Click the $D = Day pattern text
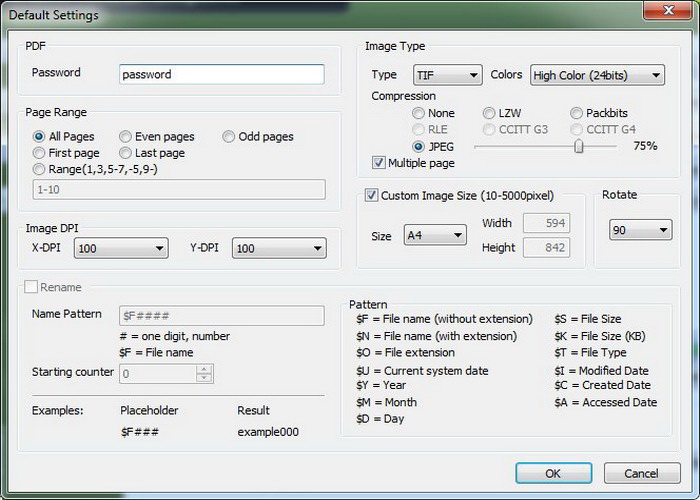700x500 pixels. [380, 419]
